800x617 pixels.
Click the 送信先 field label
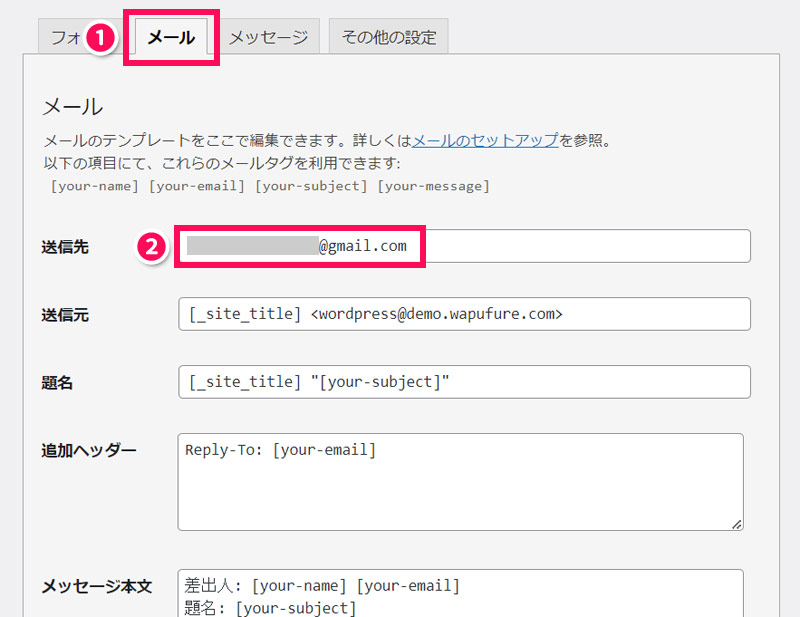point(65,246)
